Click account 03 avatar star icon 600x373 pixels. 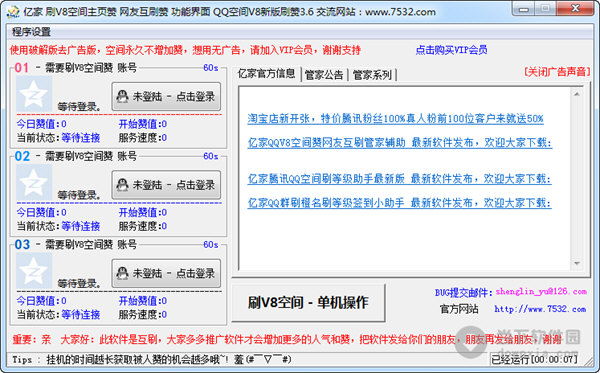pyautogui.click(x=34, y=271)
